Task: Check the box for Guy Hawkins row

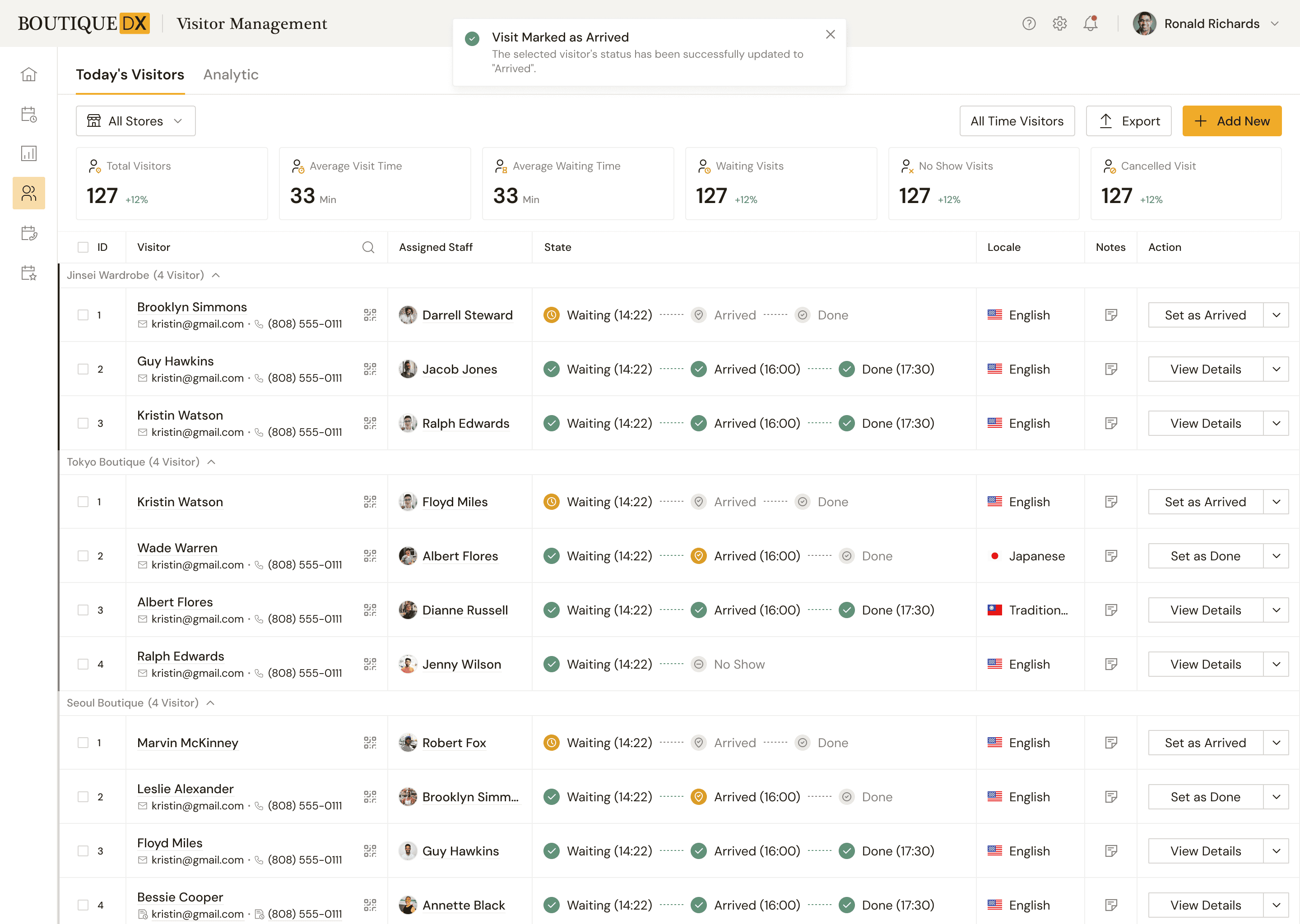Action: [x=83, y=369]
